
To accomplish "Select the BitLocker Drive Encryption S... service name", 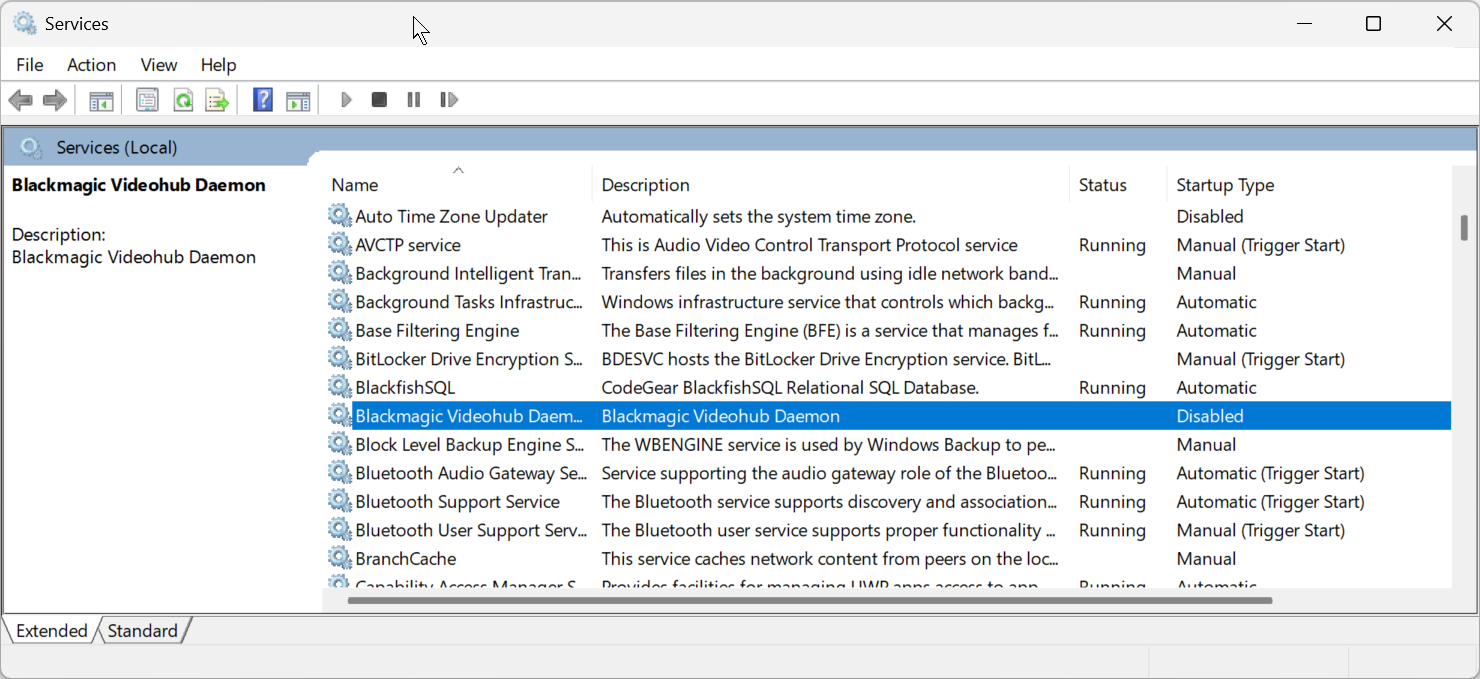I will click(469, 359).
